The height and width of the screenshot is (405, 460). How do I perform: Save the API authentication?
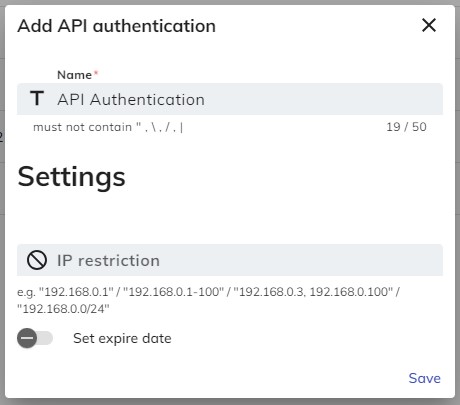(x=424, y=378)
